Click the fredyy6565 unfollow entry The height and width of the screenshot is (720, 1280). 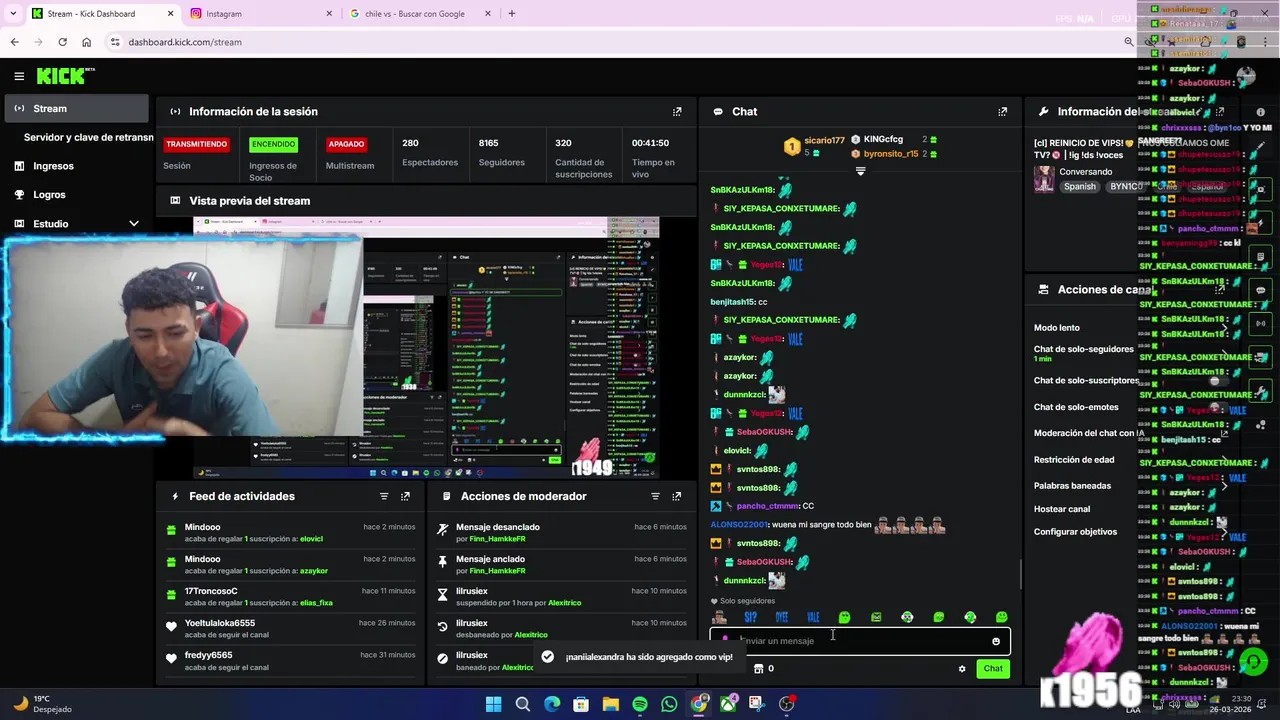pos(290,661)
